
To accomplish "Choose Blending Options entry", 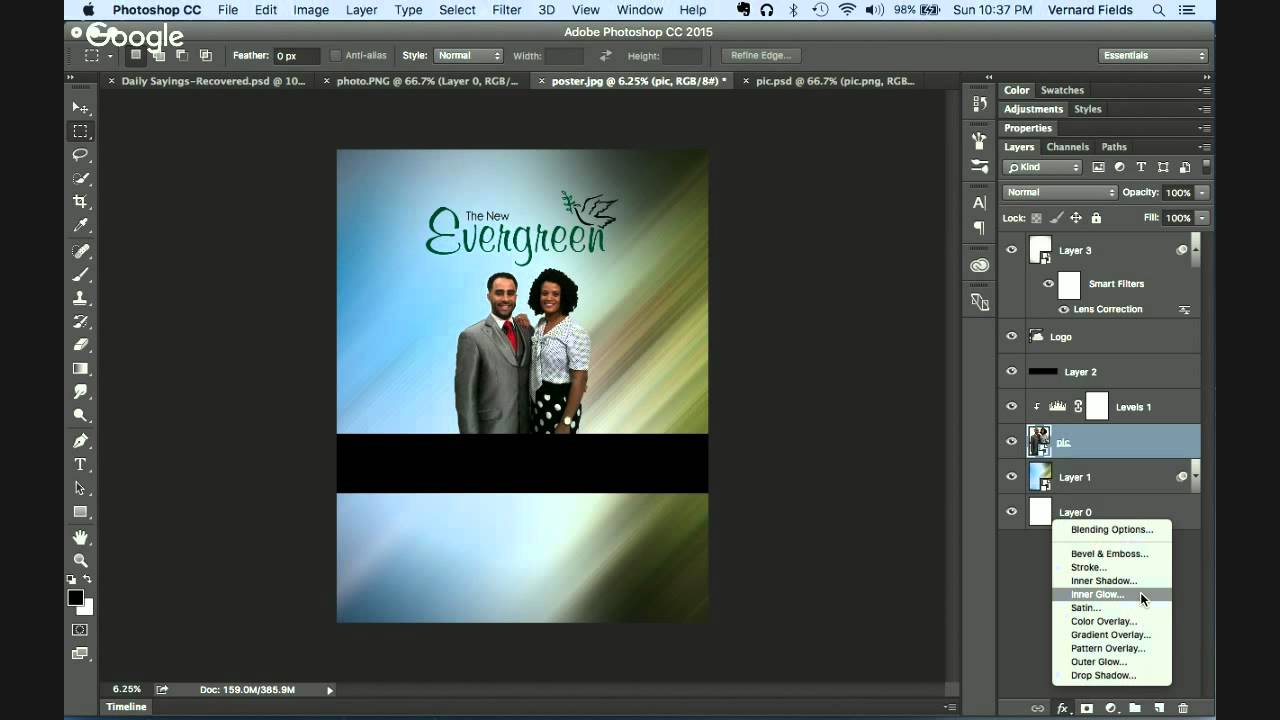I will pyautogui.click(x=1111, y=529).
